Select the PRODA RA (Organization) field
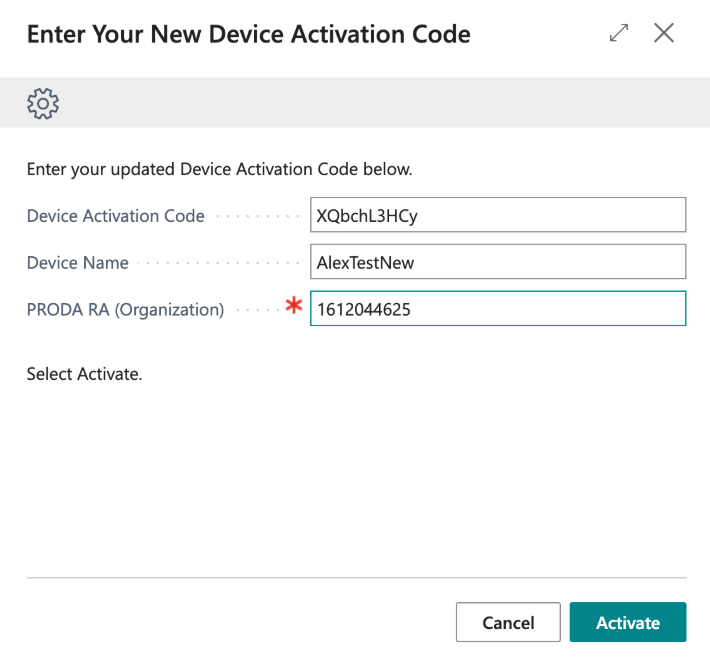The width and height of the screenshot is (710, 665). pyautogui.click(x=497, y=310)
